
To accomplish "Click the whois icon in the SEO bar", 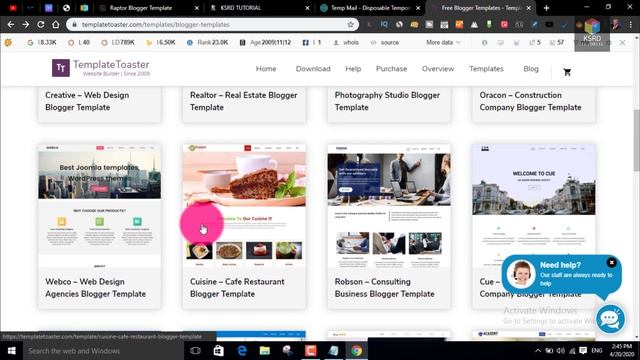I will click(336, 42).
